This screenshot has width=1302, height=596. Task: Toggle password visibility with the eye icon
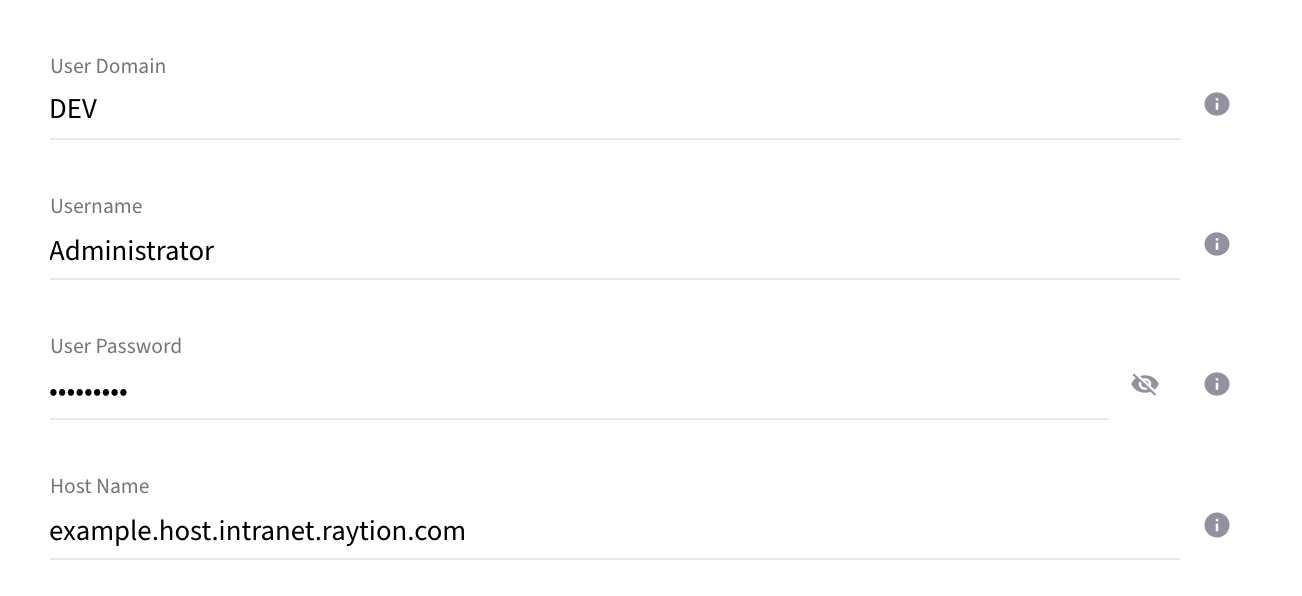1144,384
